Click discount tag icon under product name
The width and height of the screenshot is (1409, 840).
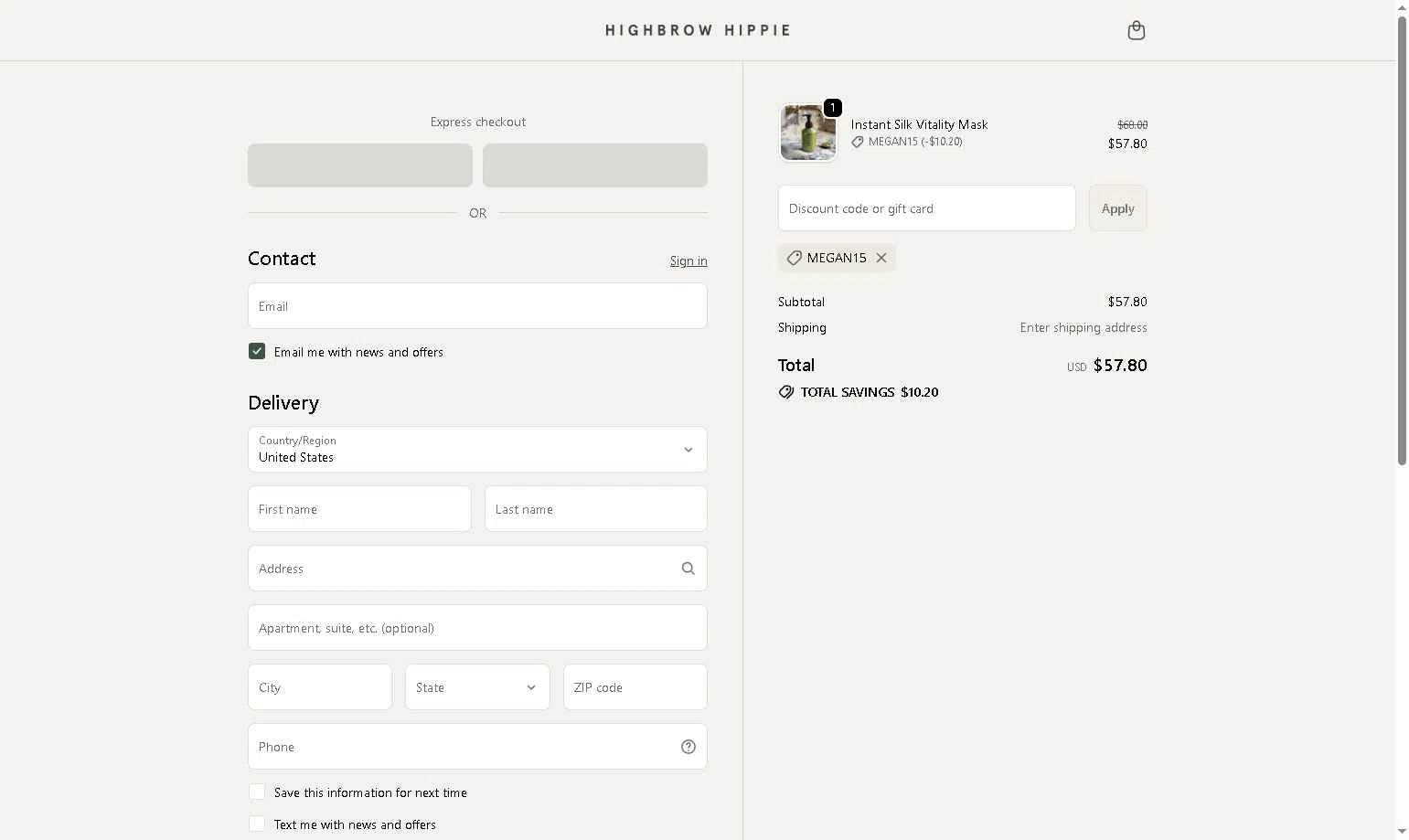[858, 142]
